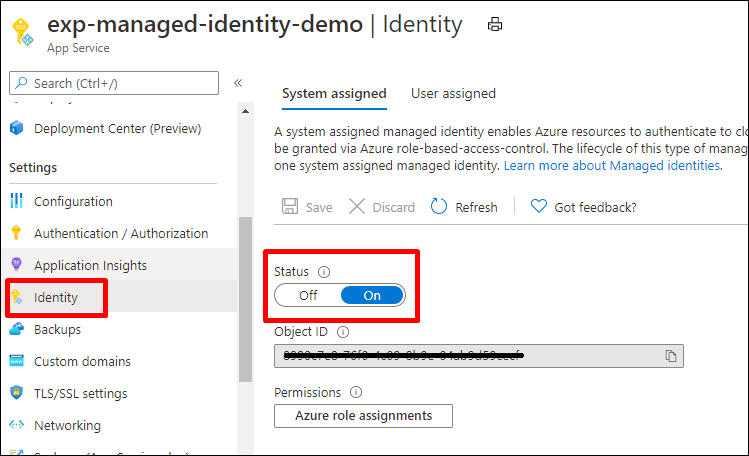Click the feedback heart icon
The image size is (749, 456).
(539, 206)
